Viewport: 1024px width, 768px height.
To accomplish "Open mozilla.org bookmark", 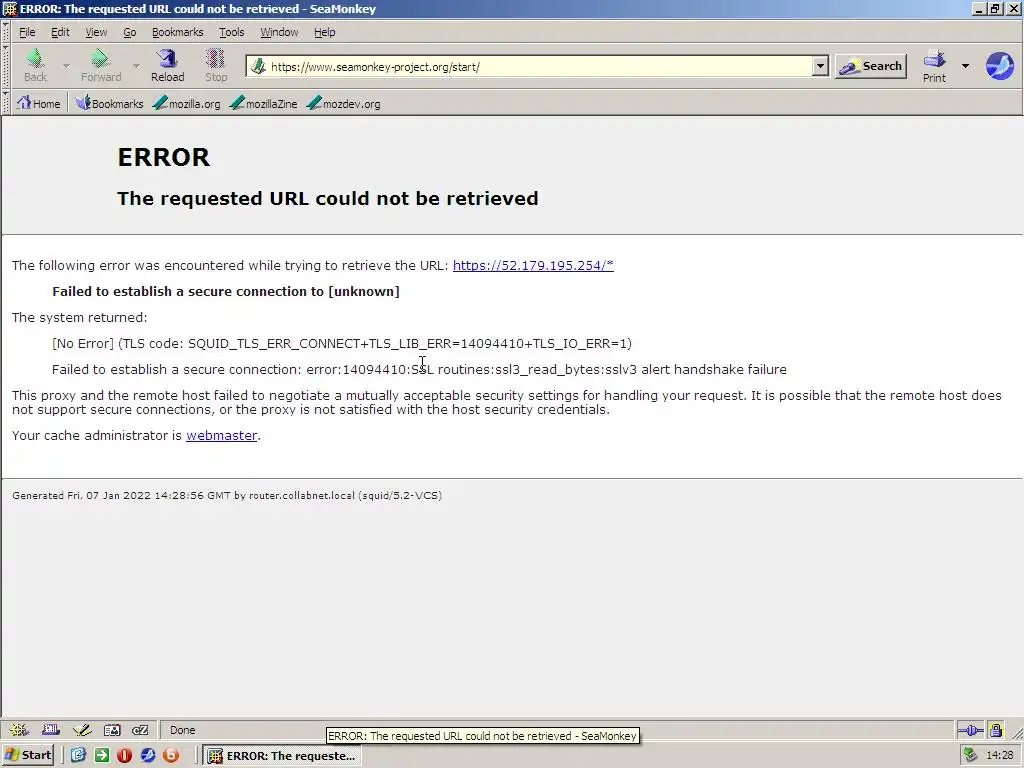I will tap(187, 103).
